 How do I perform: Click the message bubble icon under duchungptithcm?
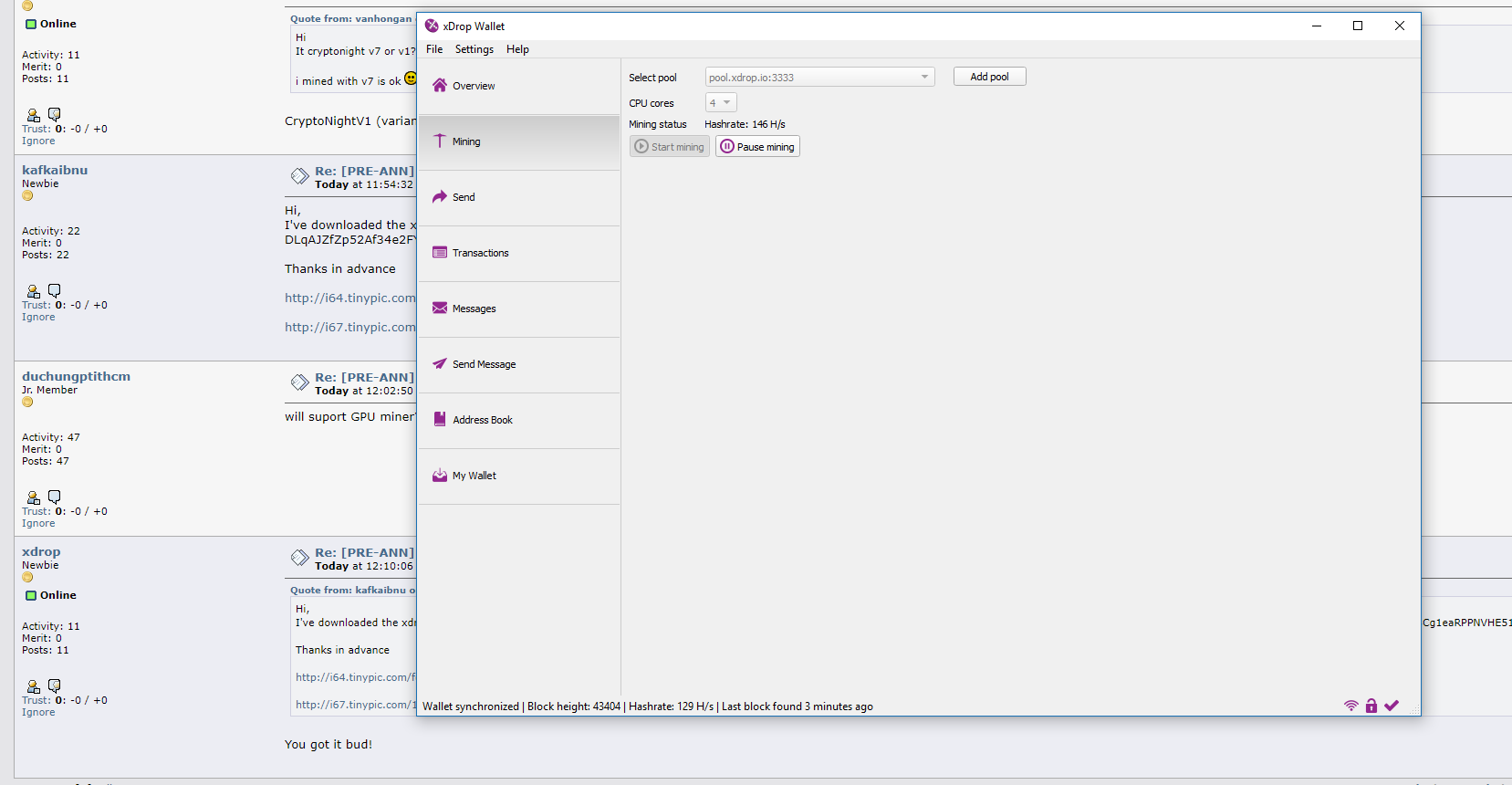(54, 497)
